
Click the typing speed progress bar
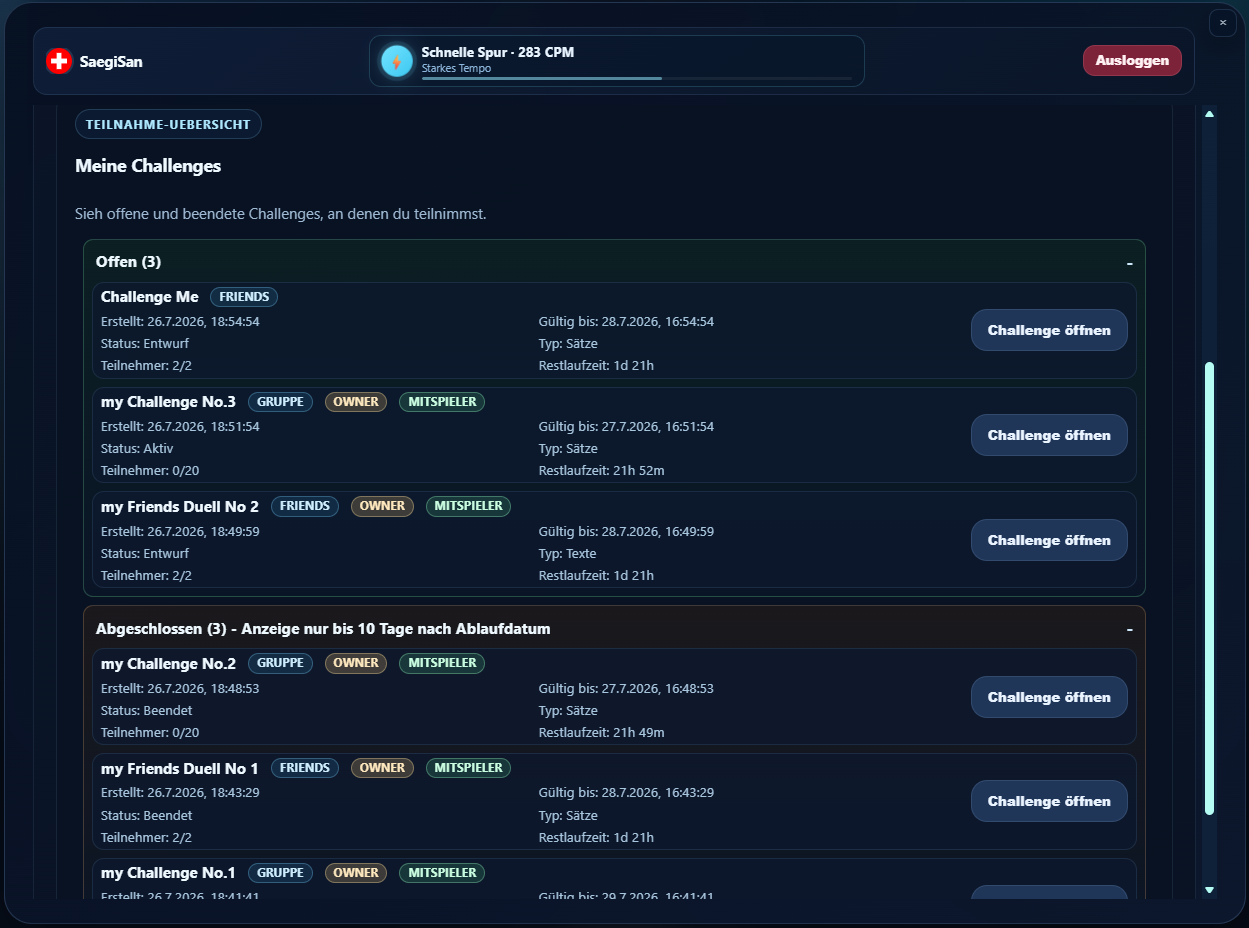point(637,78)
